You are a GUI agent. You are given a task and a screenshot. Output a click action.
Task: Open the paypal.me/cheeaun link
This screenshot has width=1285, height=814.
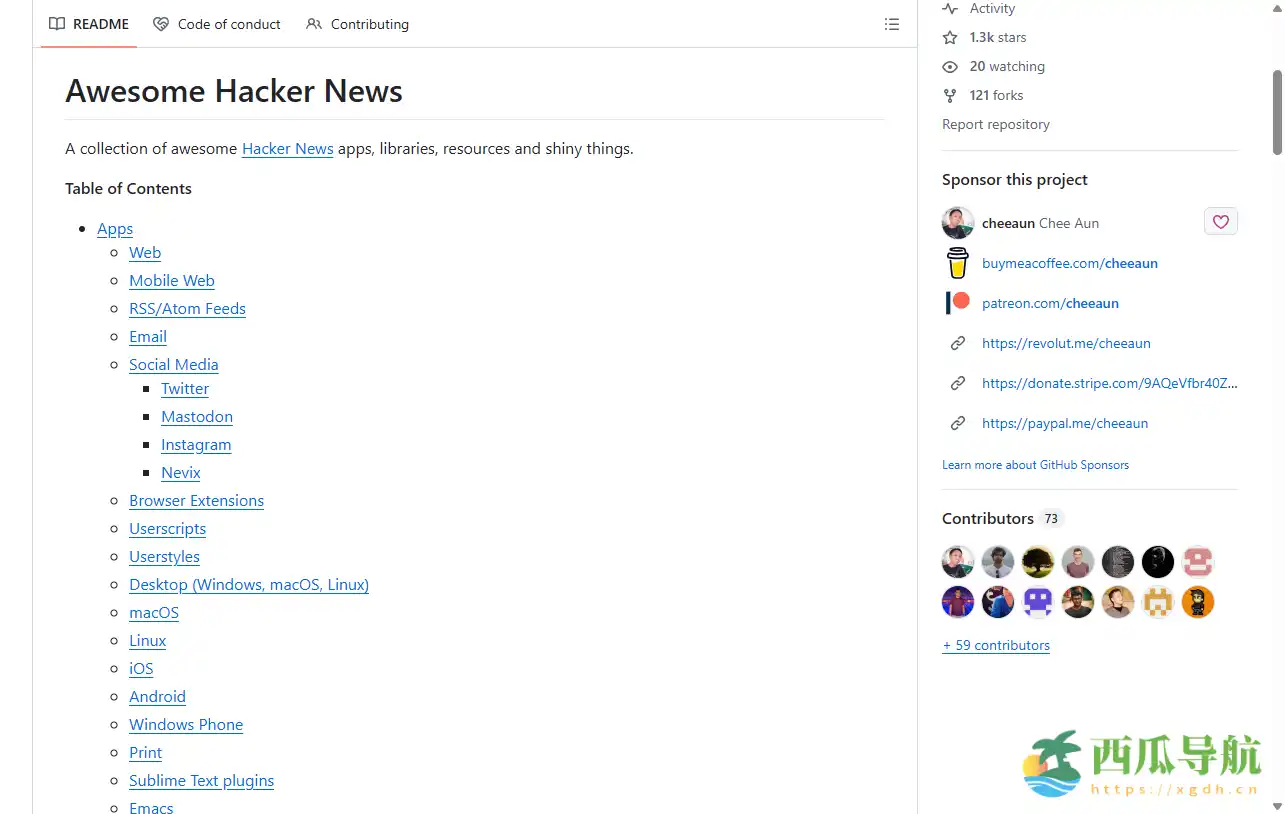(x=1064, y=423)
